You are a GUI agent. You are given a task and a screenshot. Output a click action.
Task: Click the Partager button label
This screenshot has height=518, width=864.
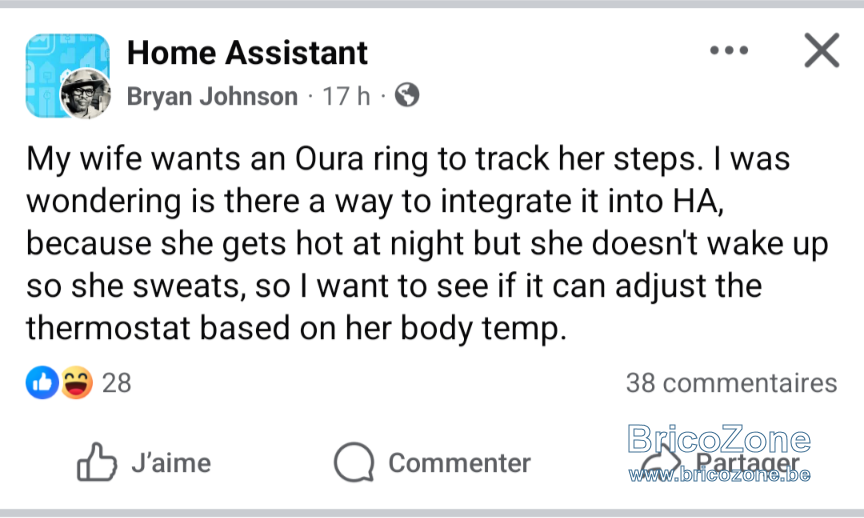click(x=747, y=463)
